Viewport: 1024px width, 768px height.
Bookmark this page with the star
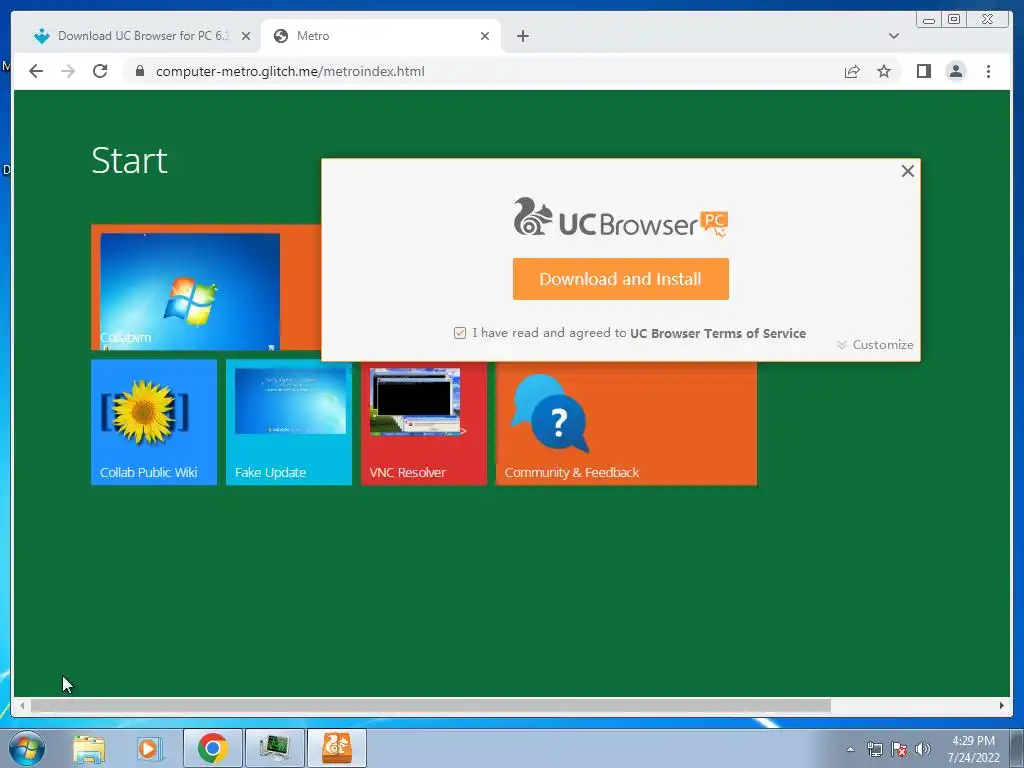tap(884, 71)
